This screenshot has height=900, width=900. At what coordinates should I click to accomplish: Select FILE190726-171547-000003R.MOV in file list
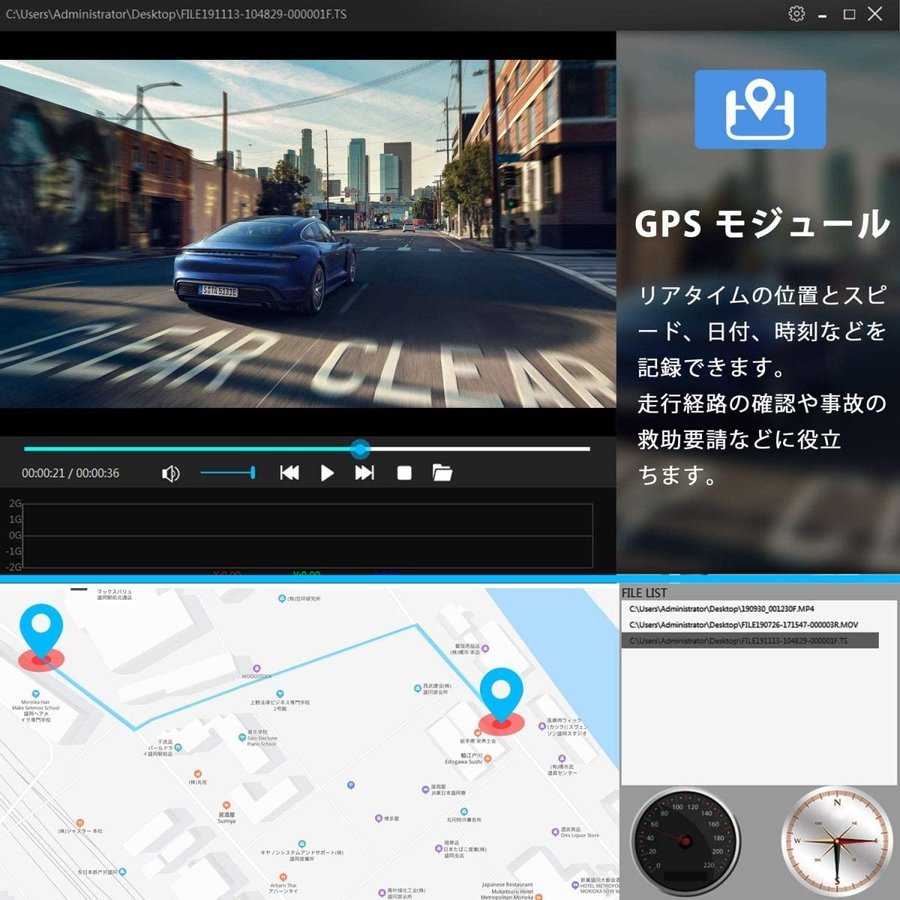[743, 624]
